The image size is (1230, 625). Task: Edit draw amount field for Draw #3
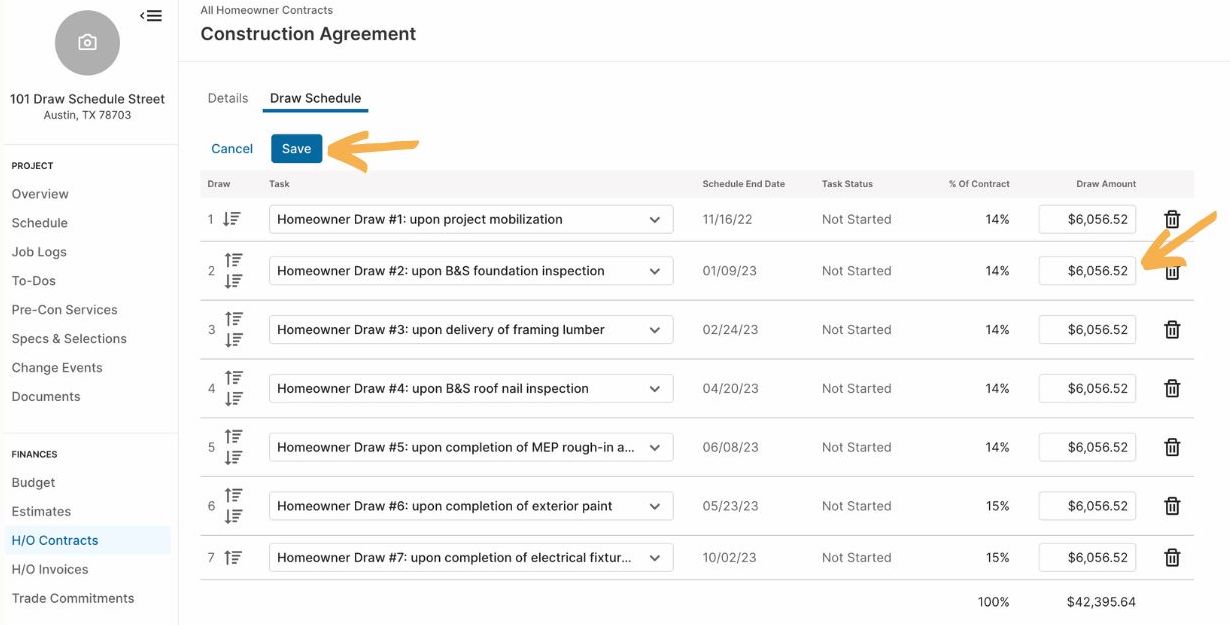pyautogui.click(x=1087, y=329)
